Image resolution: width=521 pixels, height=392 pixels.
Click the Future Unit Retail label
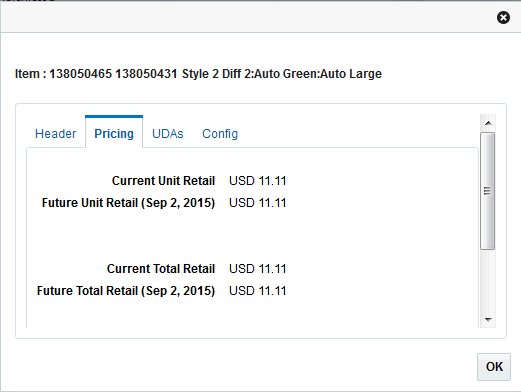pos(128,203)
